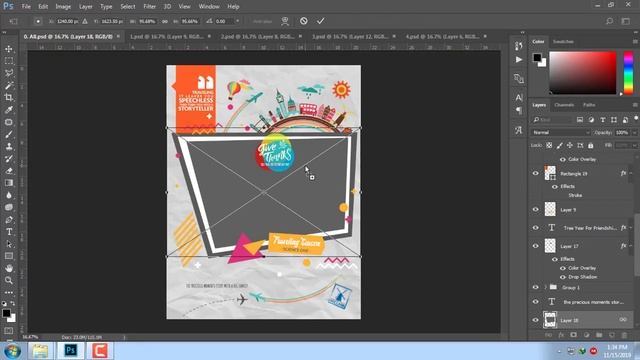Select the Move tool
This screenshot has width=640, height=360.
coord(9,49)
